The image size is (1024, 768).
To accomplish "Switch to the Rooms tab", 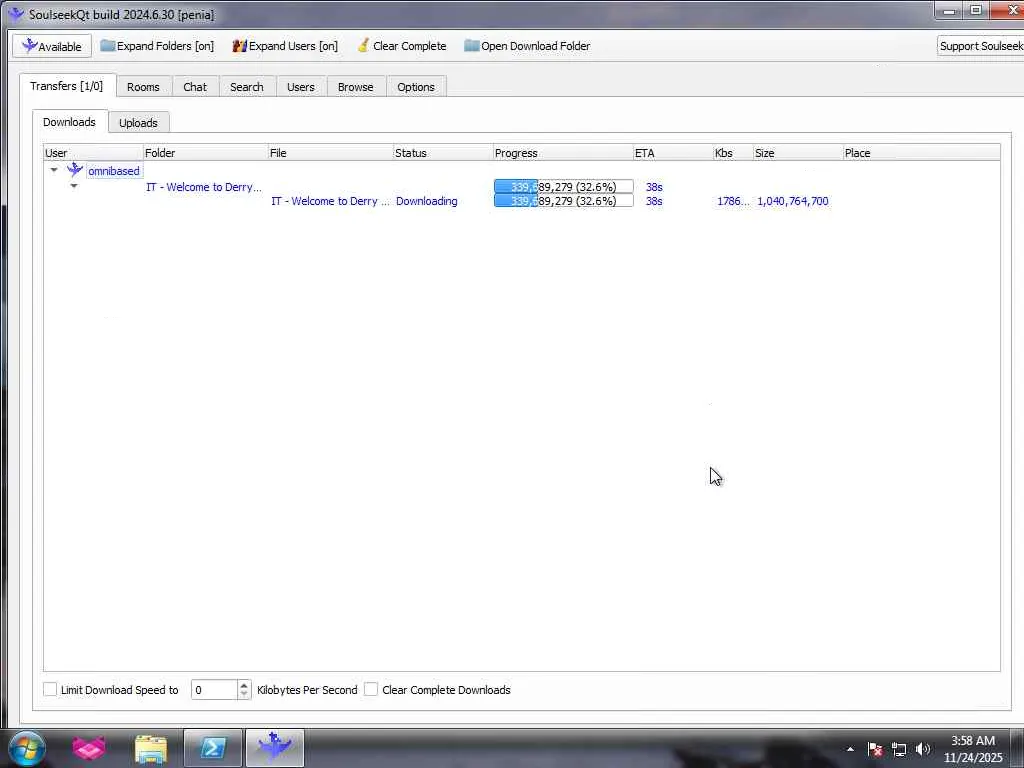I will [143, 87].
